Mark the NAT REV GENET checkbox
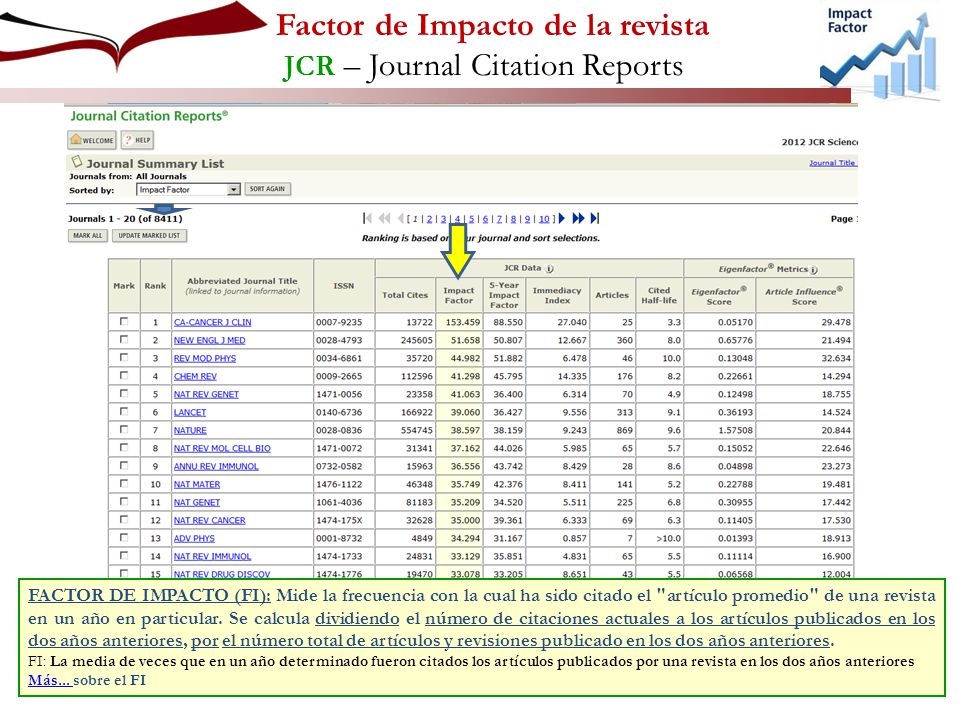960x720 pixels. click(x=124, y=394)
